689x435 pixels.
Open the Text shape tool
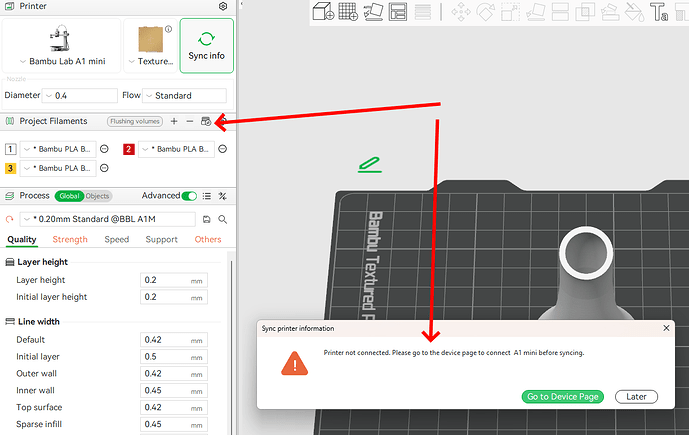(659, 12)
